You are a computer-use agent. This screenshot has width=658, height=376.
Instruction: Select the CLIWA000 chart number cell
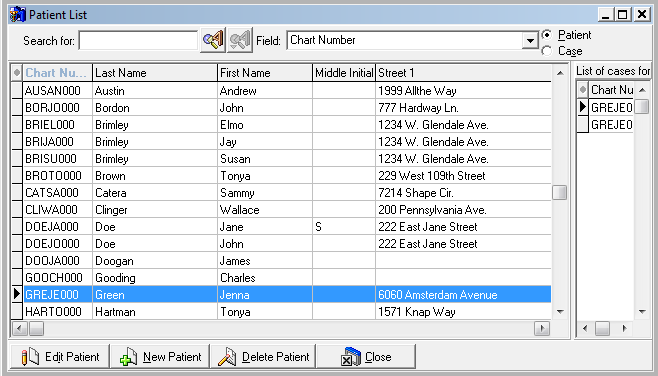pyautogui.click(x=57, y=210)
